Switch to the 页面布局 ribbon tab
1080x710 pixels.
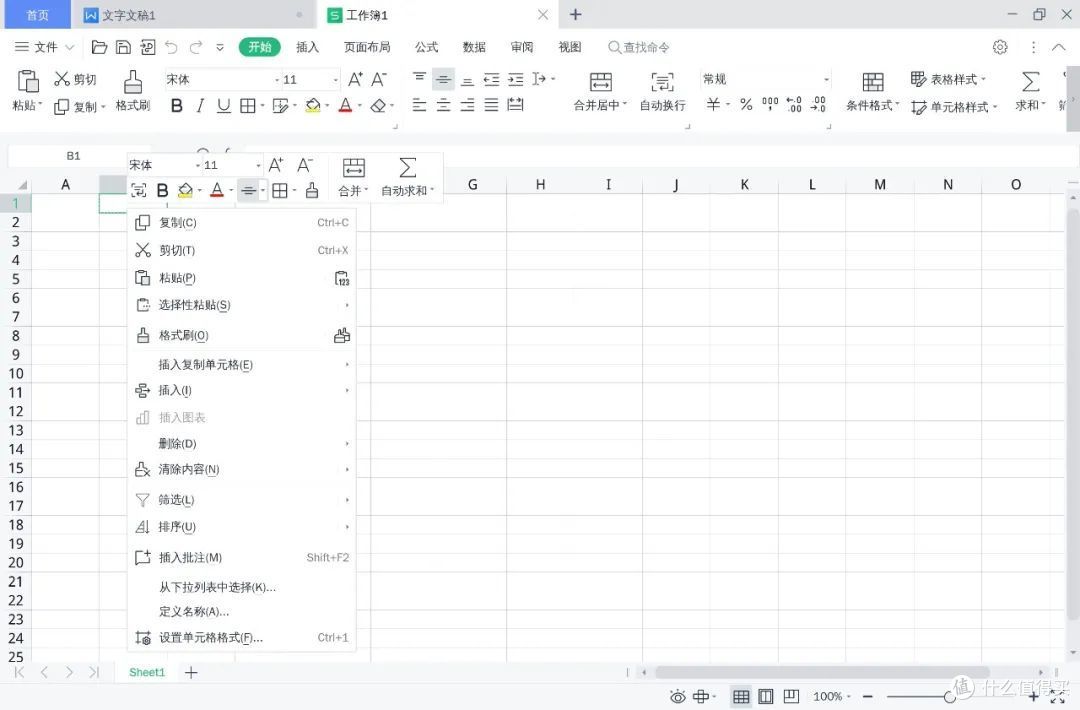pyautogui.click(x=367, y=47)
